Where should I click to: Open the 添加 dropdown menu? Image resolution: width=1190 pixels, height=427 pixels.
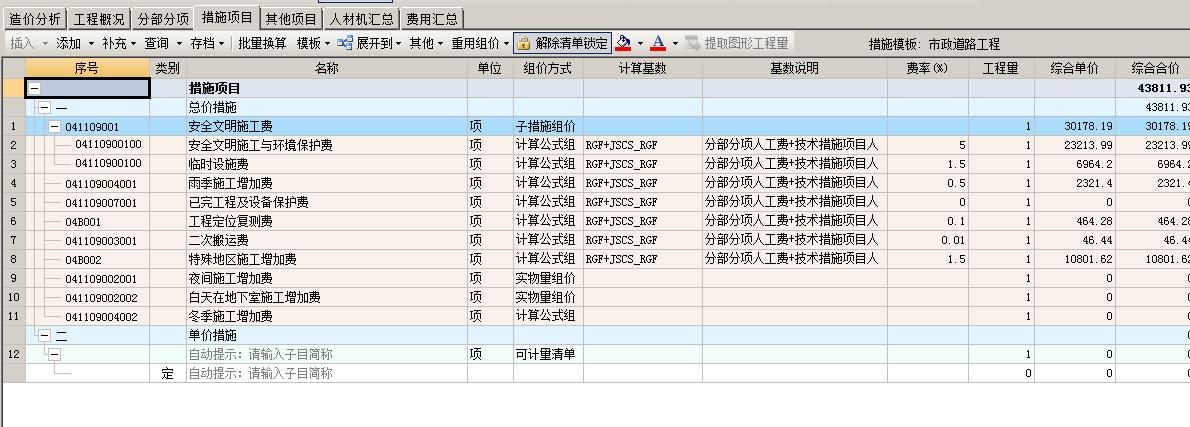coord(75,43)
